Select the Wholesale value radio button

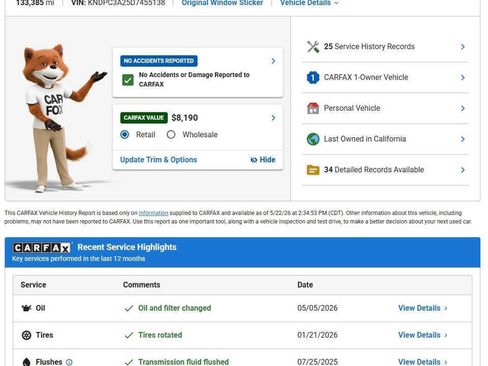click(x=171, y=134)
